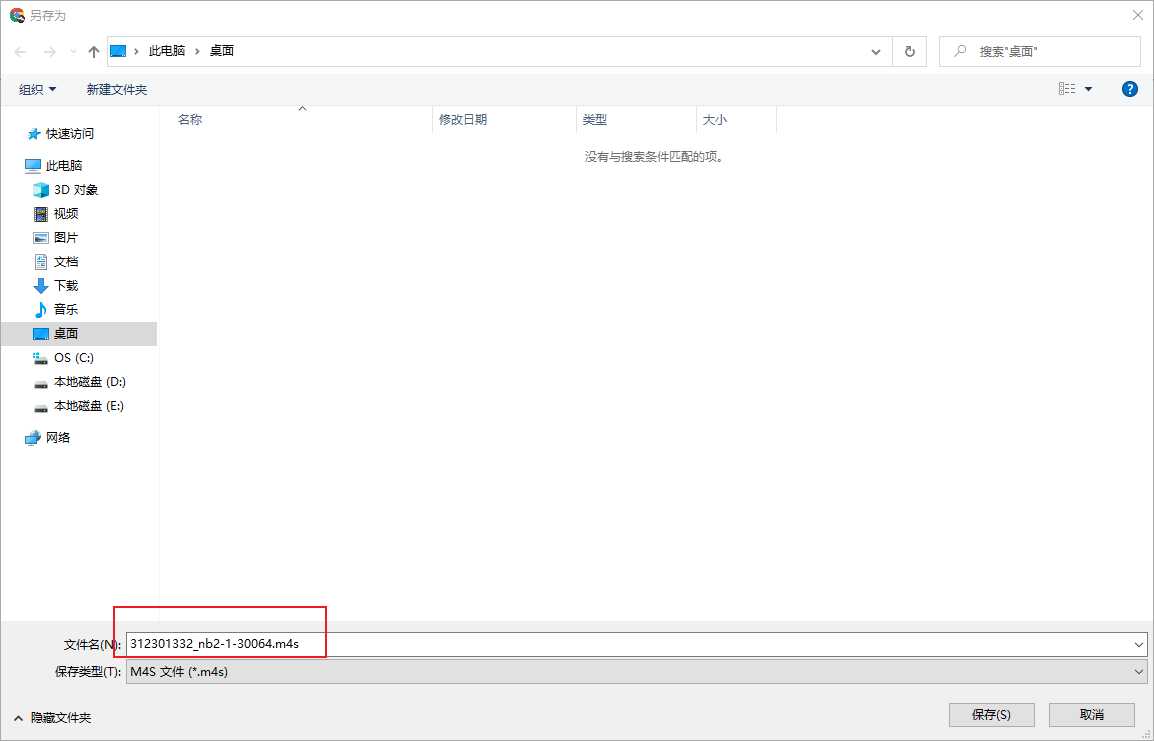
Task: Open 音乐 folder in sidebar
Action: (66, 310)
